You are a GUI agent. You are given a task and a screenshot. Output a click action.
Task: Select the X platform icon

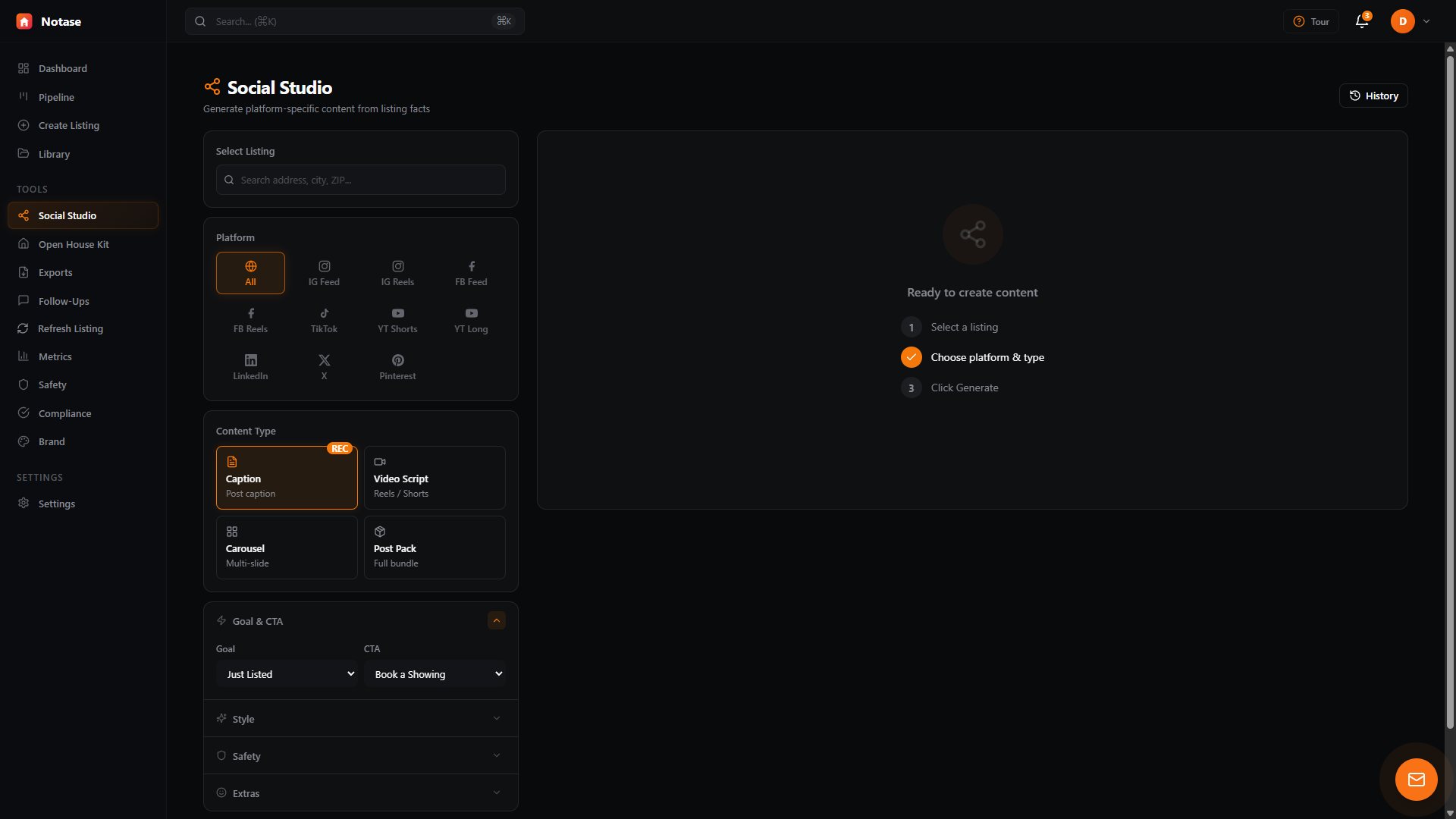coord(324,366)
